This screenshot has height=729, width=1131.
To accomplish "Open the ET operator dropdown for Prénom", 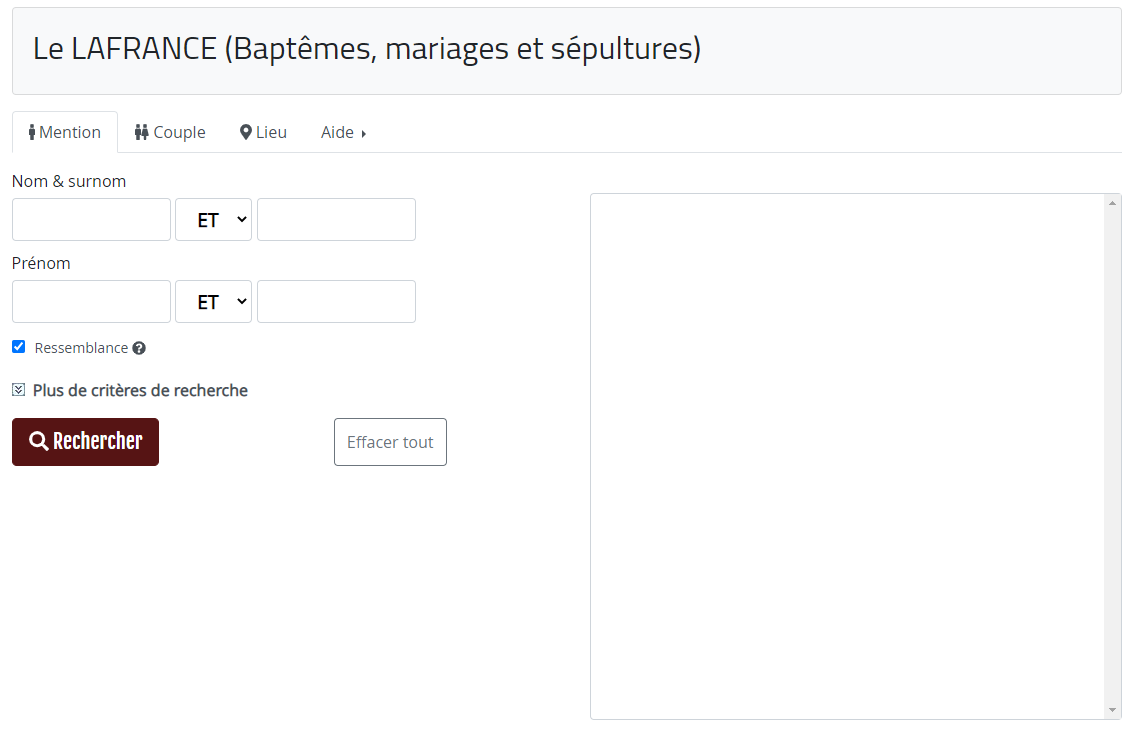I will [x=214, y=301].
